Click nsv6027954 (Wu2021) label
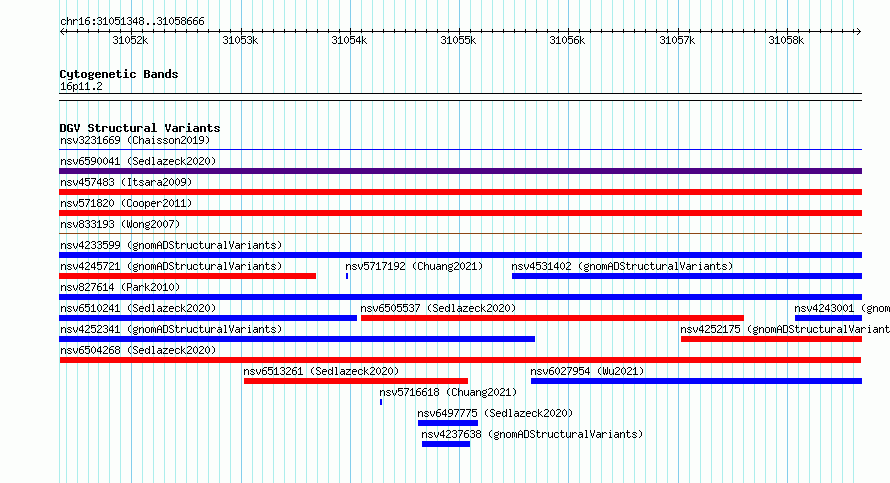890x483 pixels. pos(587,371)
